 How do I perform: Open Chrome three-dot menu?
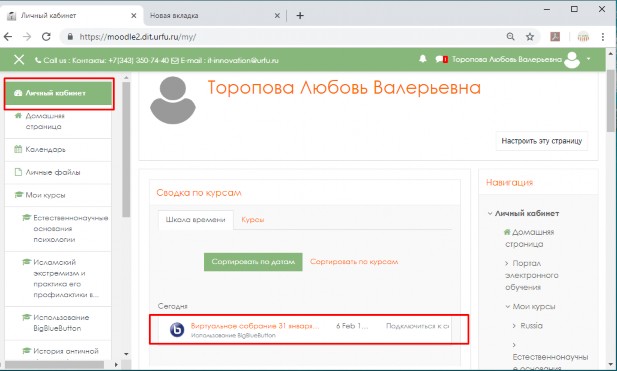point(603,37)
